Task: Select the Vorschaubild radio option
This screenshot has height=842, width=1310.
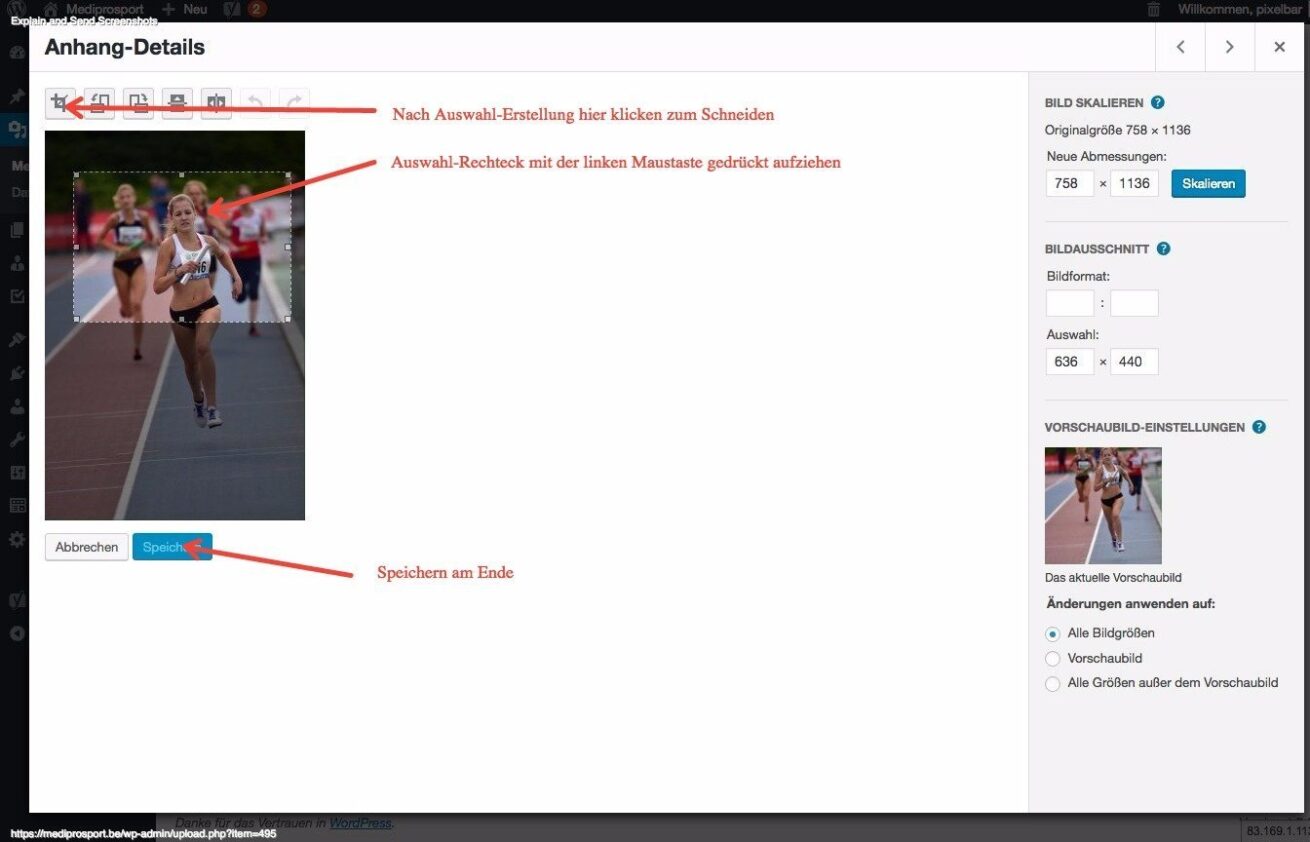Action: click(1052, 659)
